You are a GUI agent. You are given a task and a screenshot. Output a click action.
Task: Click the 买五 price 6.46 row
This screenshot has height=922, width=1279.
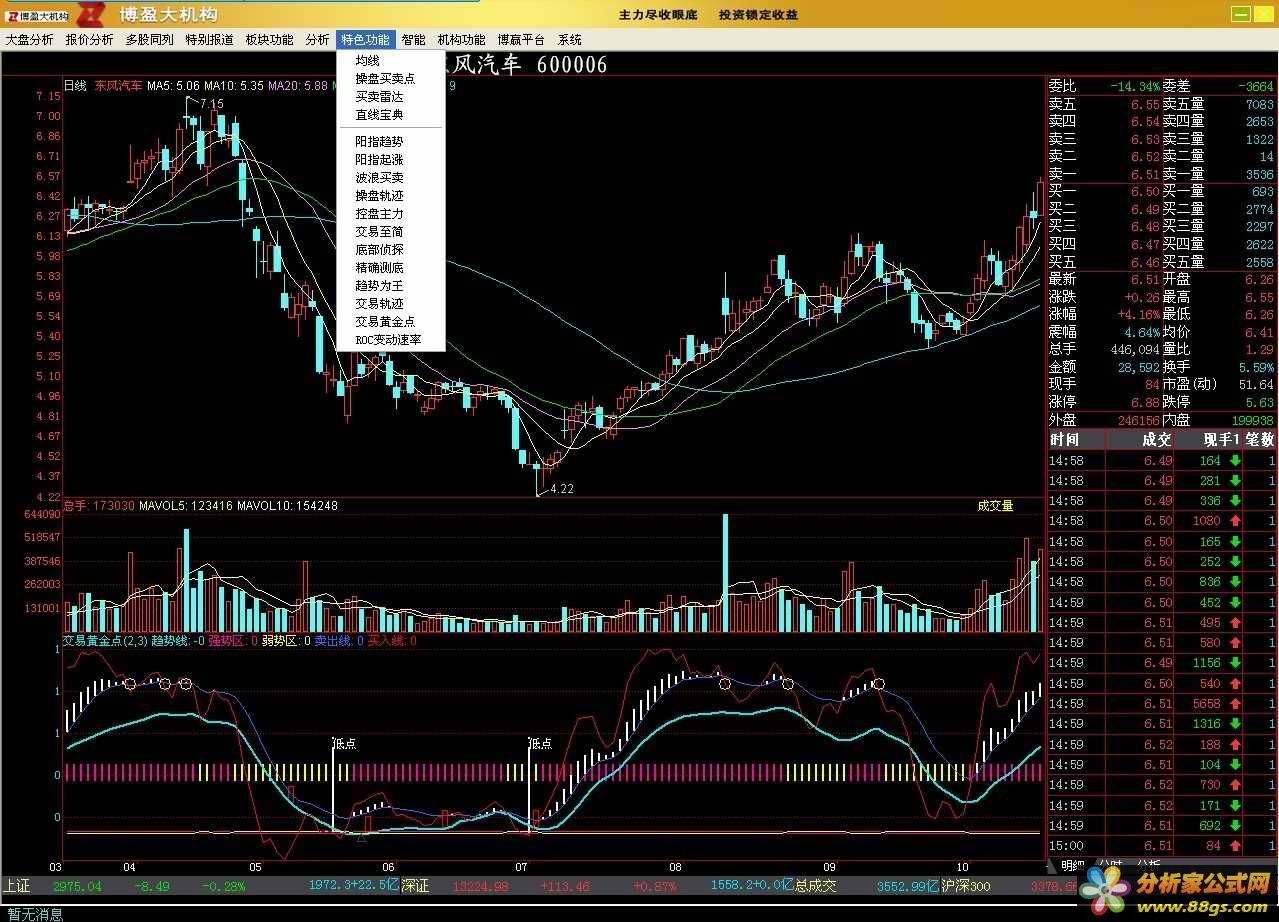1161,262
